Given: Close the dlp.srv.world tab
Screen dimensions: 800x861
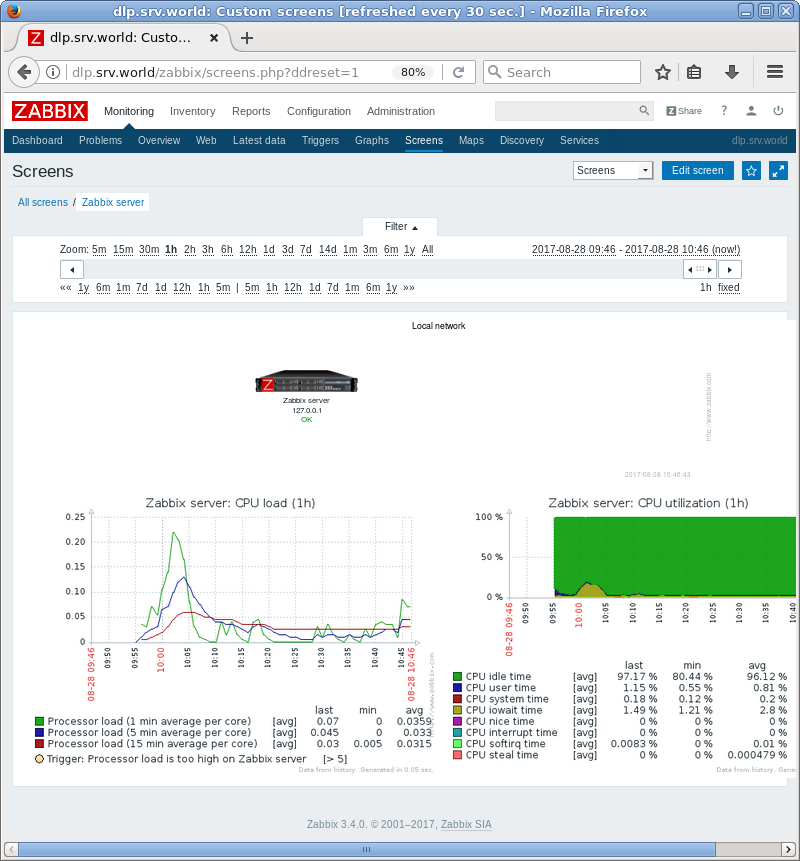Looking at the screenshot, I should tap(214, 38).
